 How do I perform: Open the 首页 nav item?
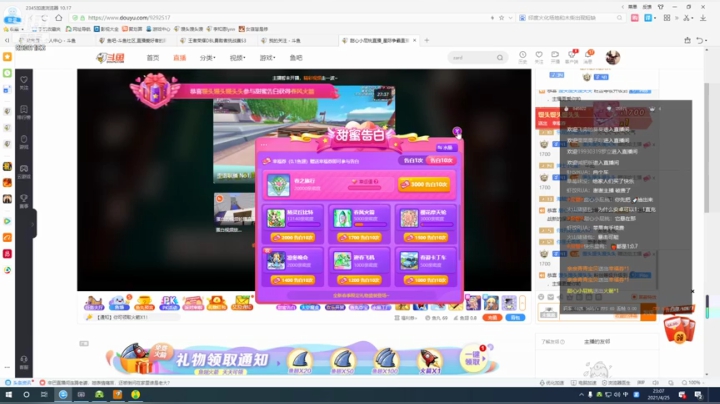(153, 58)
